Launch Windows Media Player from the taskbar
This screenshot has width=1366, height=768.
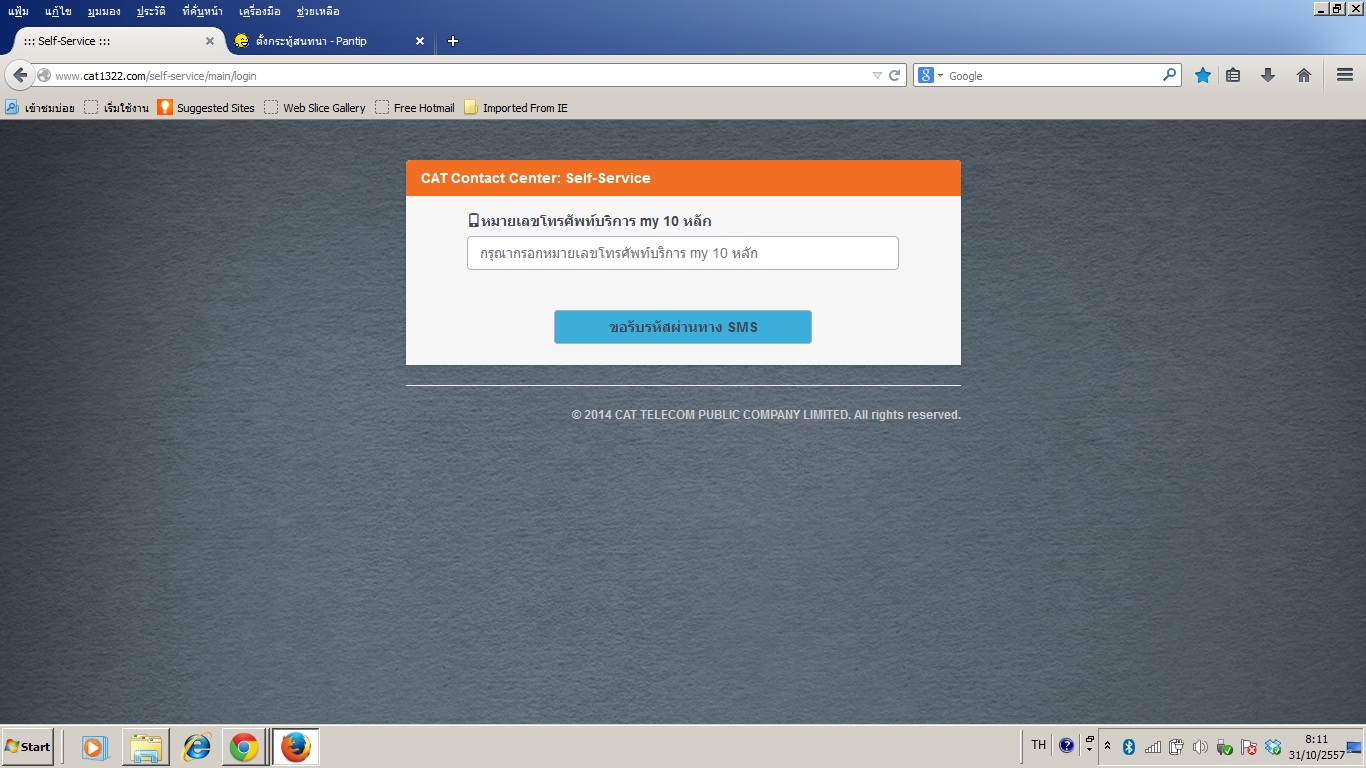tap(95, 747)
